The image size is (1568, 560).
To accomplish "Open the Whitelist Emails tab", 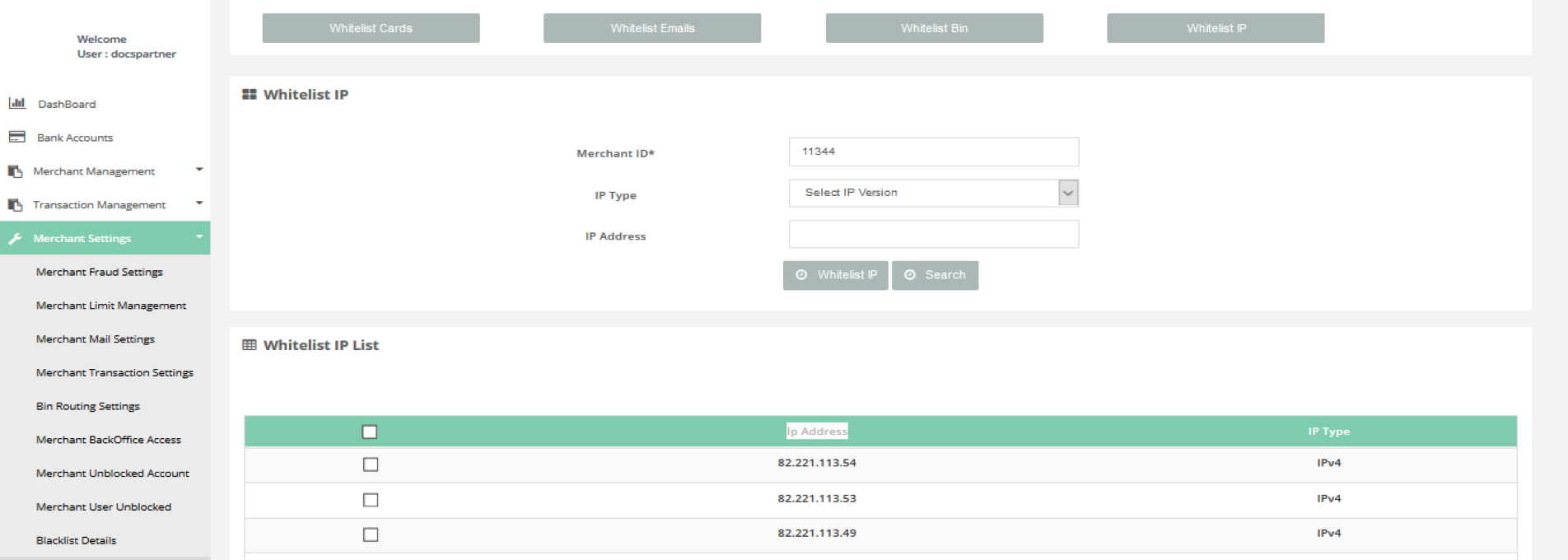I will (652, 28).
